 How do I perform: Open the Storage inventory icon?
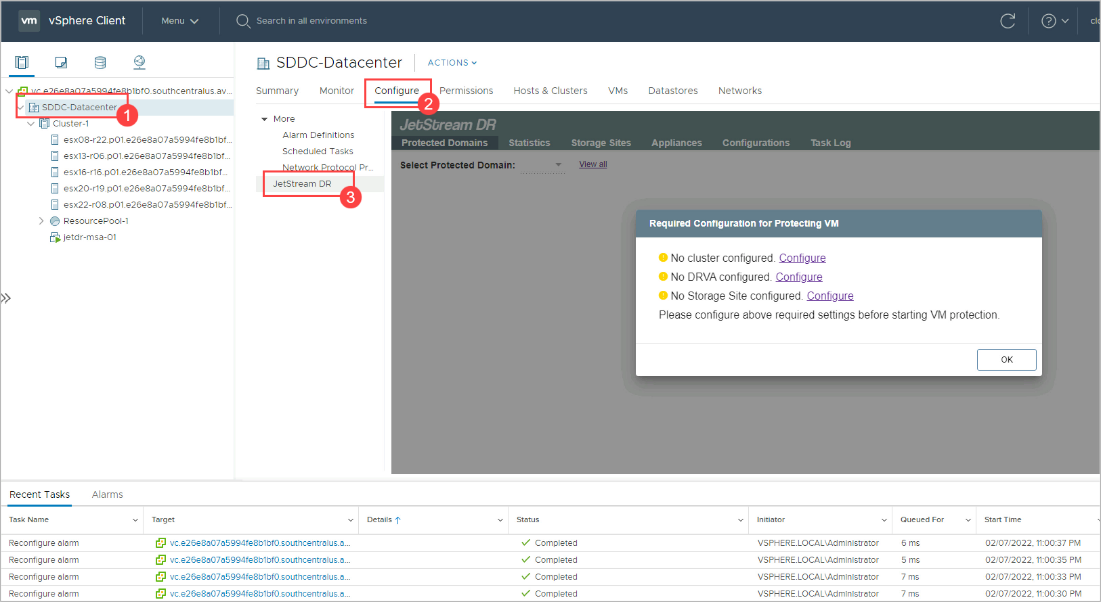(x=100, y=63)
